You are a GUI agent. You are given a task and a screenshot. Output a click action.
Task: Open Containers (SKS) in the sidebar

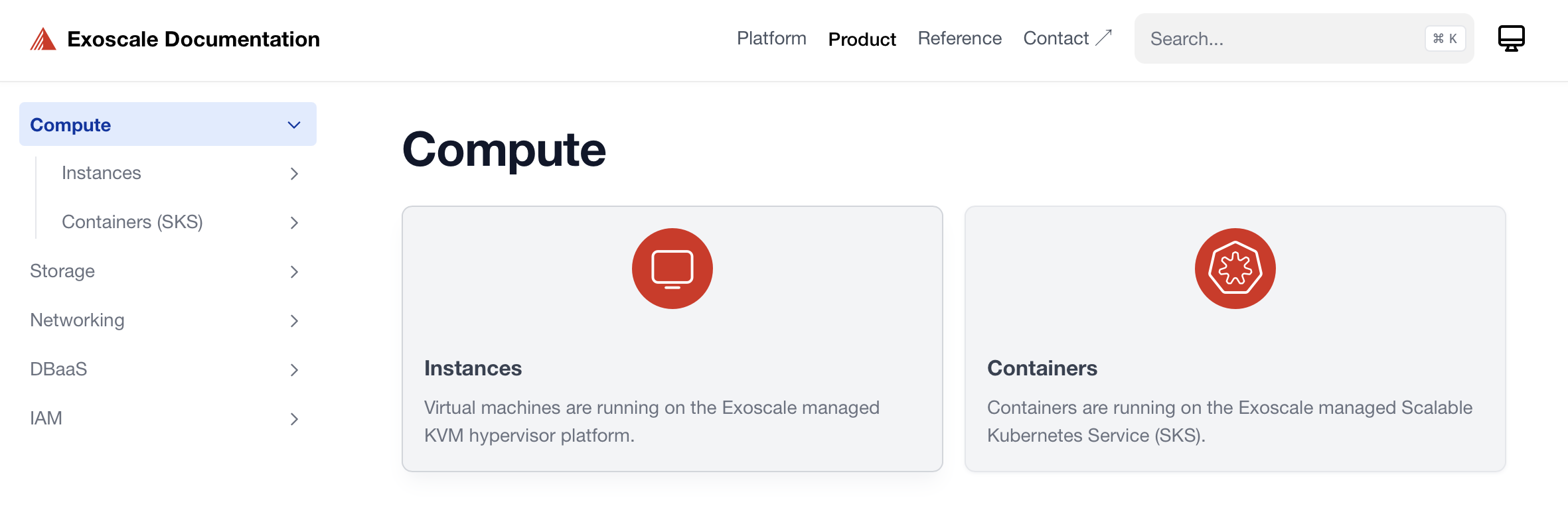(132, 222)
